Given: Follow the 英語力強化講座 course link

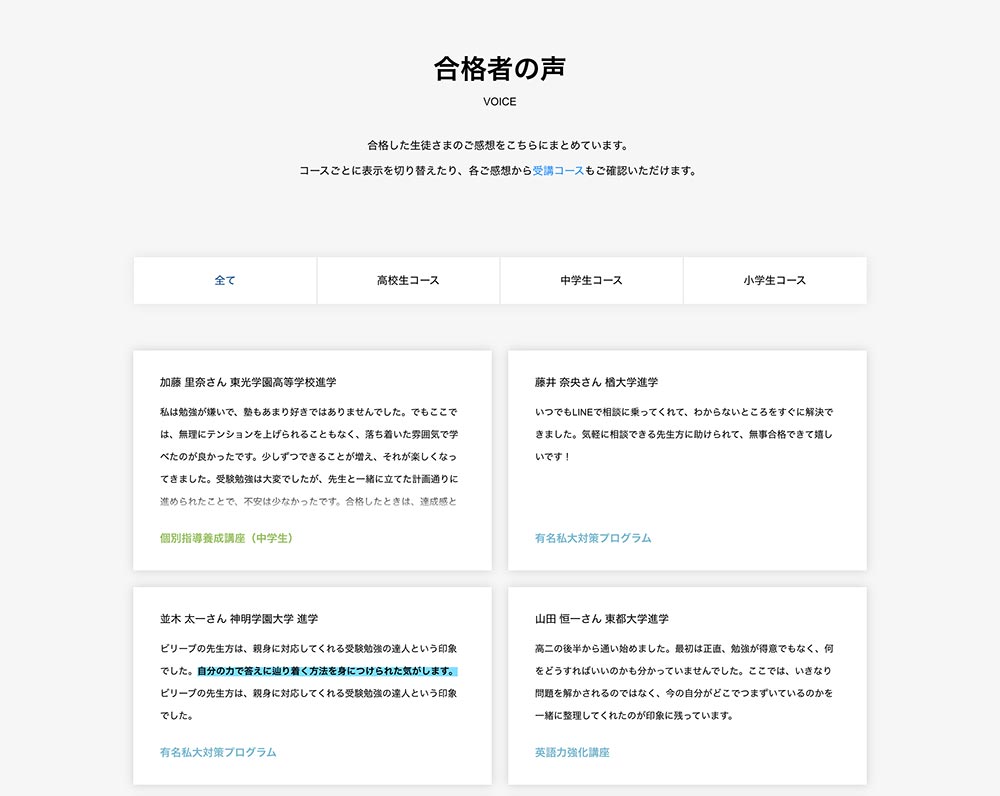Looking at the screenshot, I should pos(572,752).
